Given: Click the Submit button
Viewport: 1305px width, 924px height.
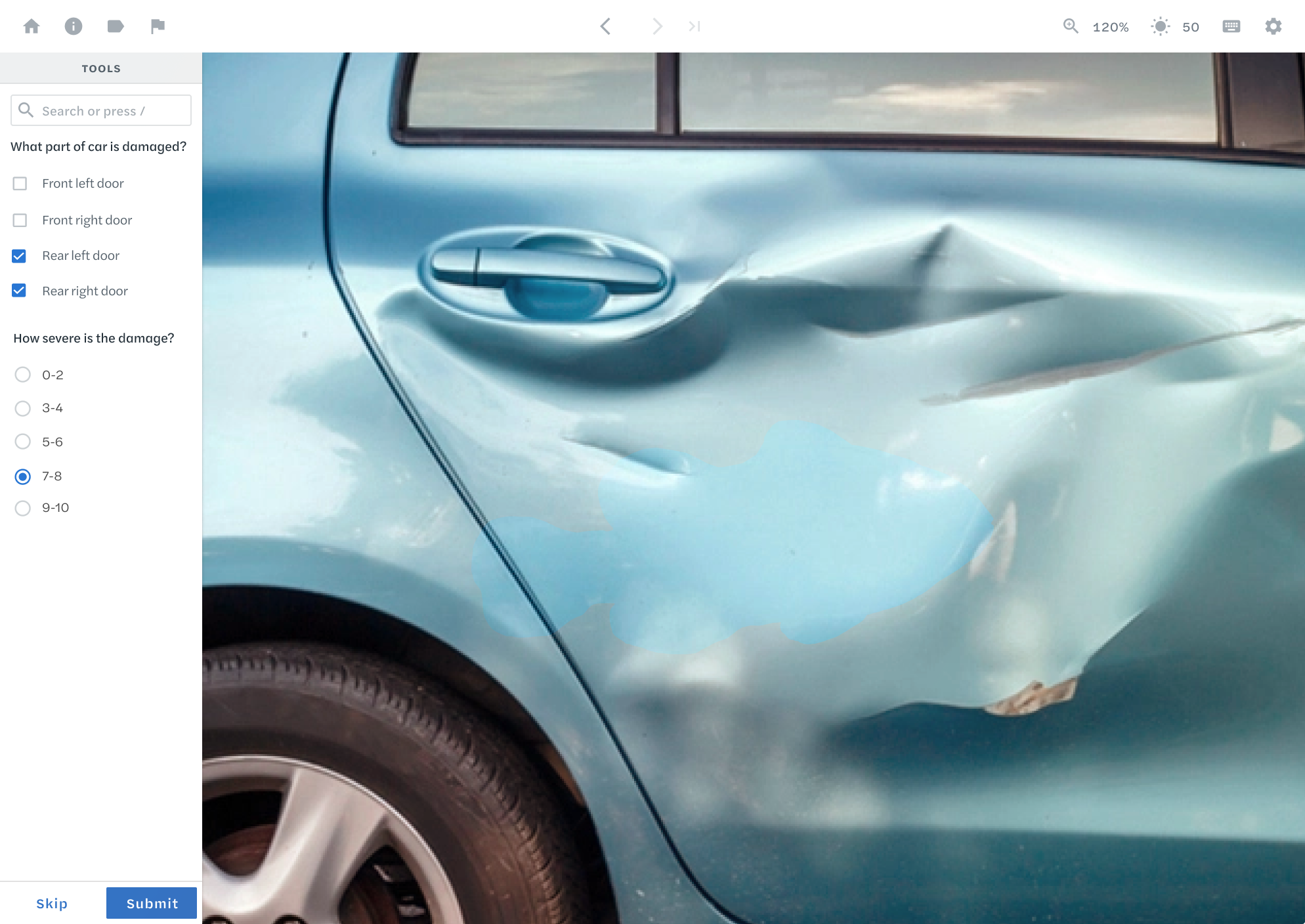Looking at the screenshot, I should click(x=152, y=903).
